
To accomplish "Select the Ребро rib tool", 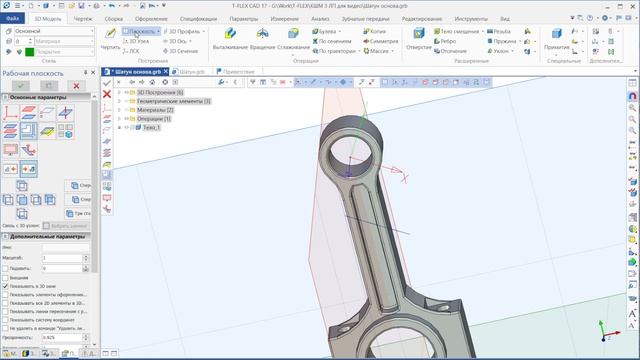I will 445,41.
